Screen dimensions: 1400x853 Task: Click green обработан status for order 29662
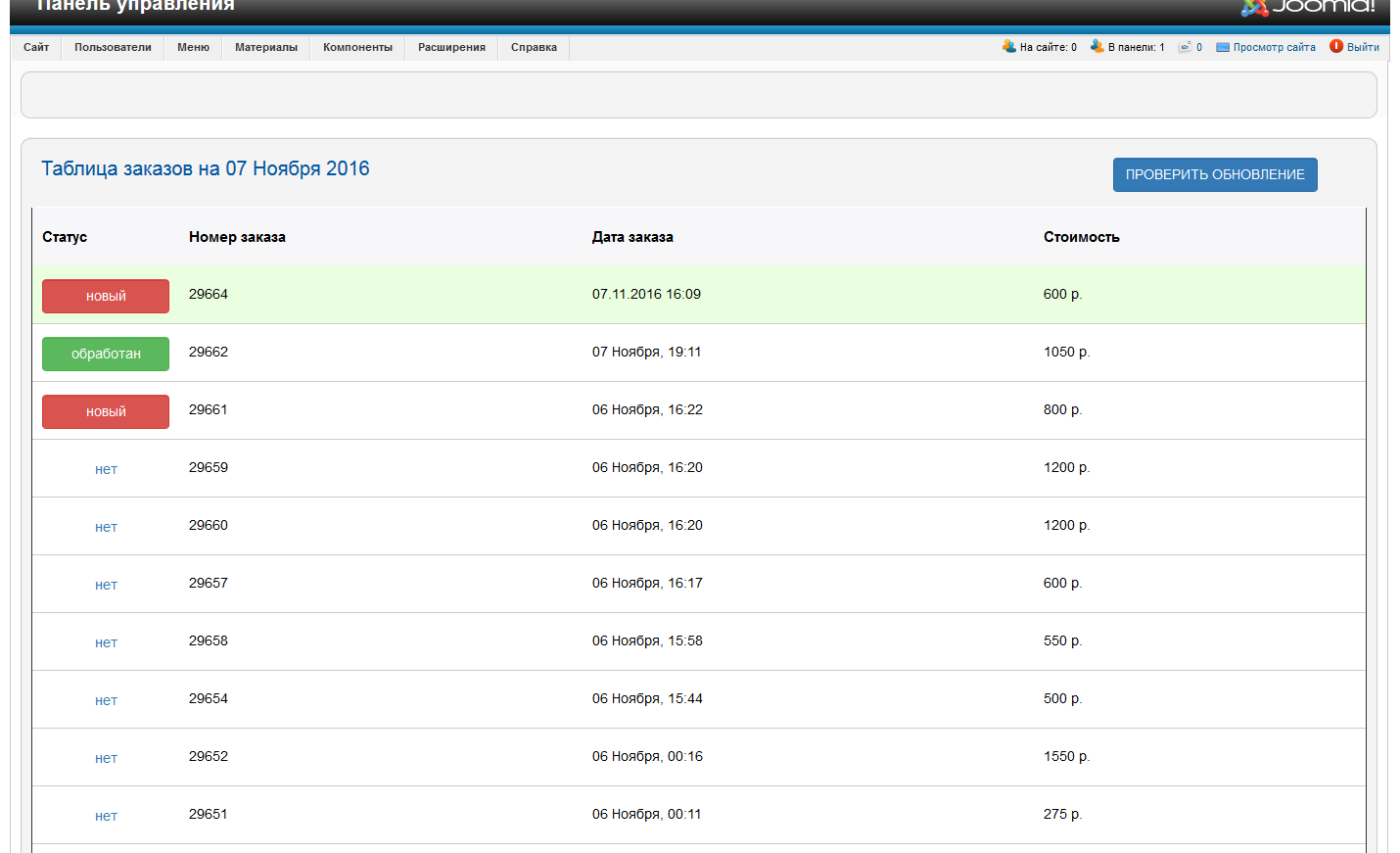click(x=106, y=354)
